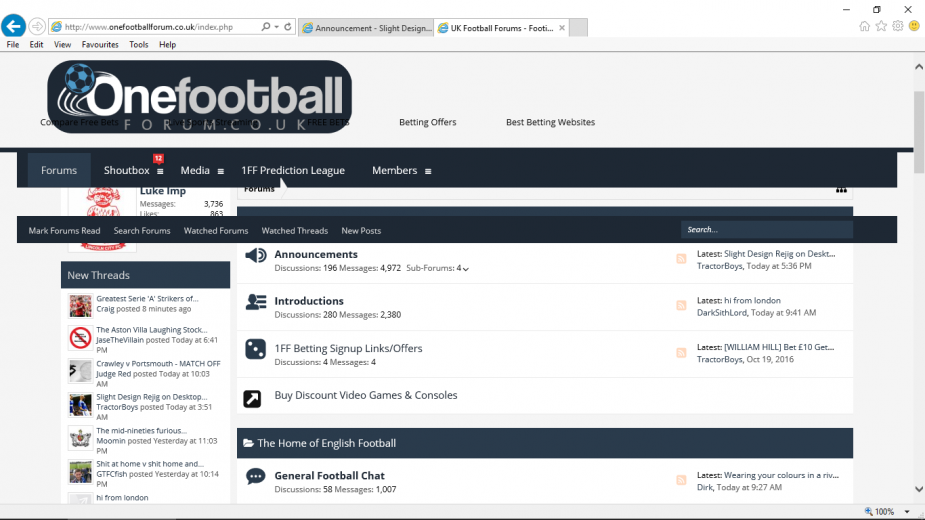Expand the Shoutbox menu hamburger
The width and height of the screenshot is (925, 520).
160,171
